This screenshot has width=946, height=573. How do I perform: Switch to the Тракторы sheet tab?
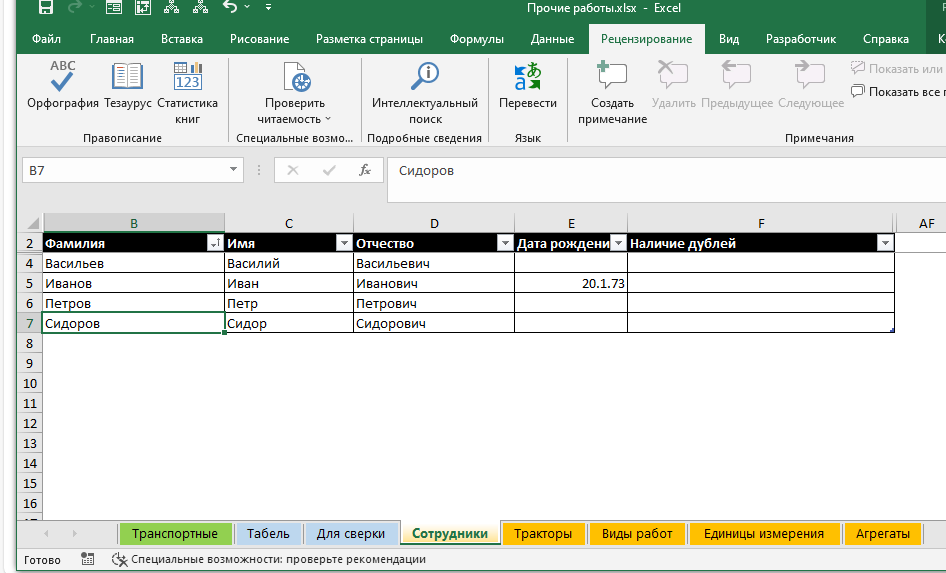coord(543,533)
